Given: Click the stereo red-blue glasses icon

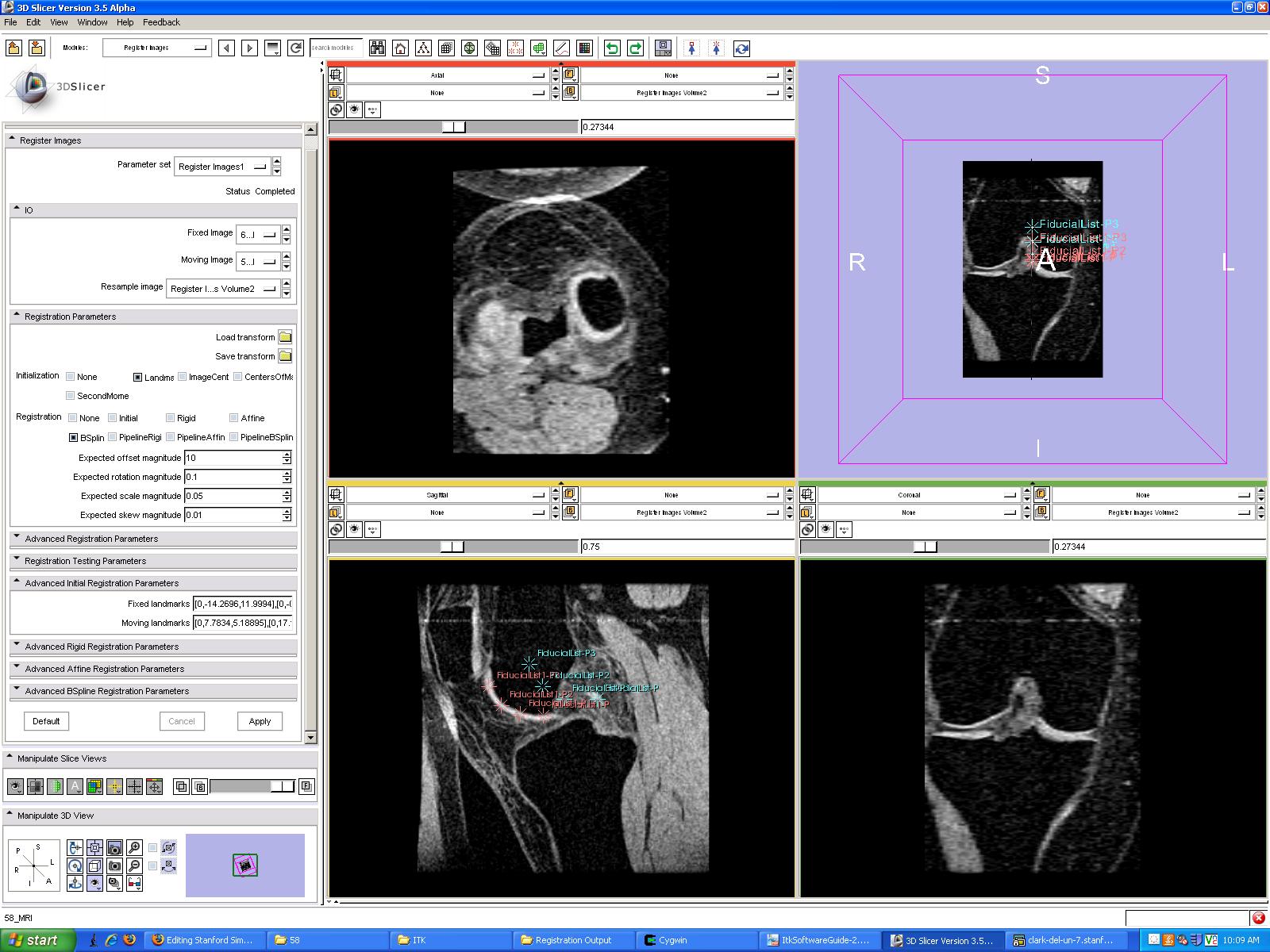Looking at the screenshot, I should coord(134,882).
